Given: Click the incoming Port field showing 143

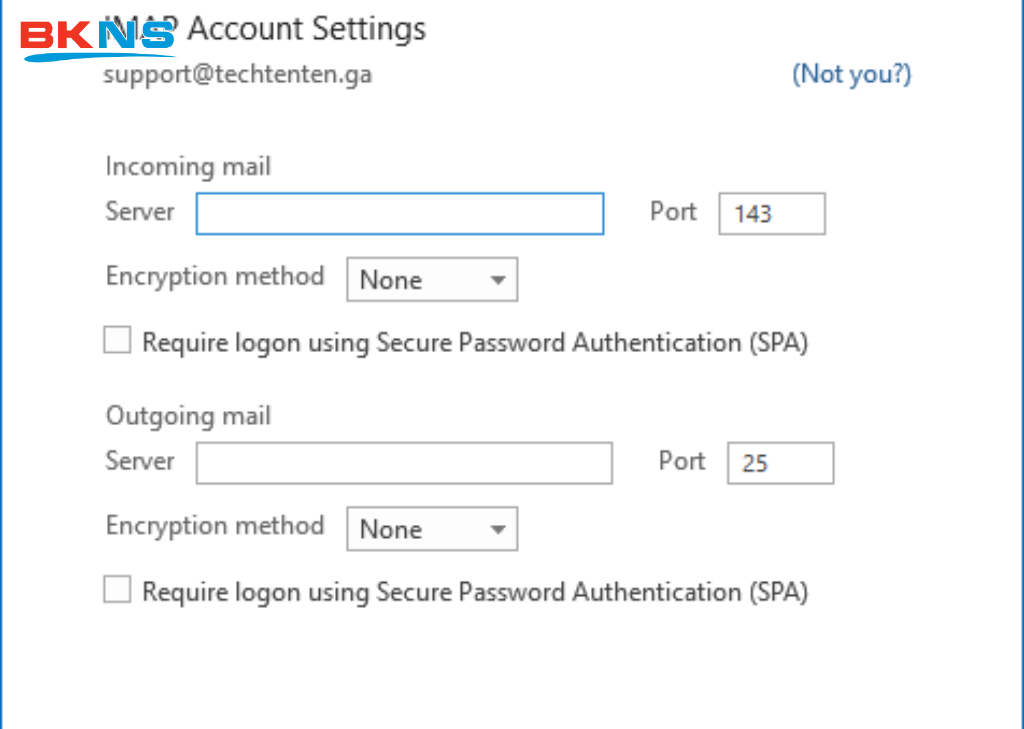Looking at the screenshot, I should (771, 214).
